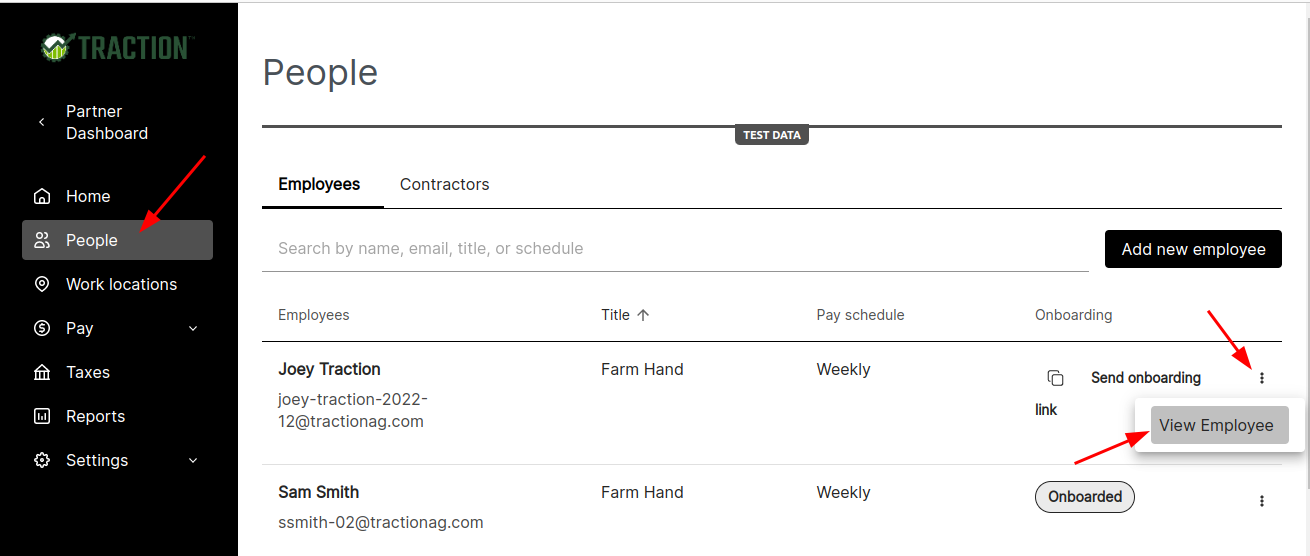The image size is (1310, 556).
Task: Go back via Partner Dashboard chevron
Action: pyautogui.click(x=41, y=122)
